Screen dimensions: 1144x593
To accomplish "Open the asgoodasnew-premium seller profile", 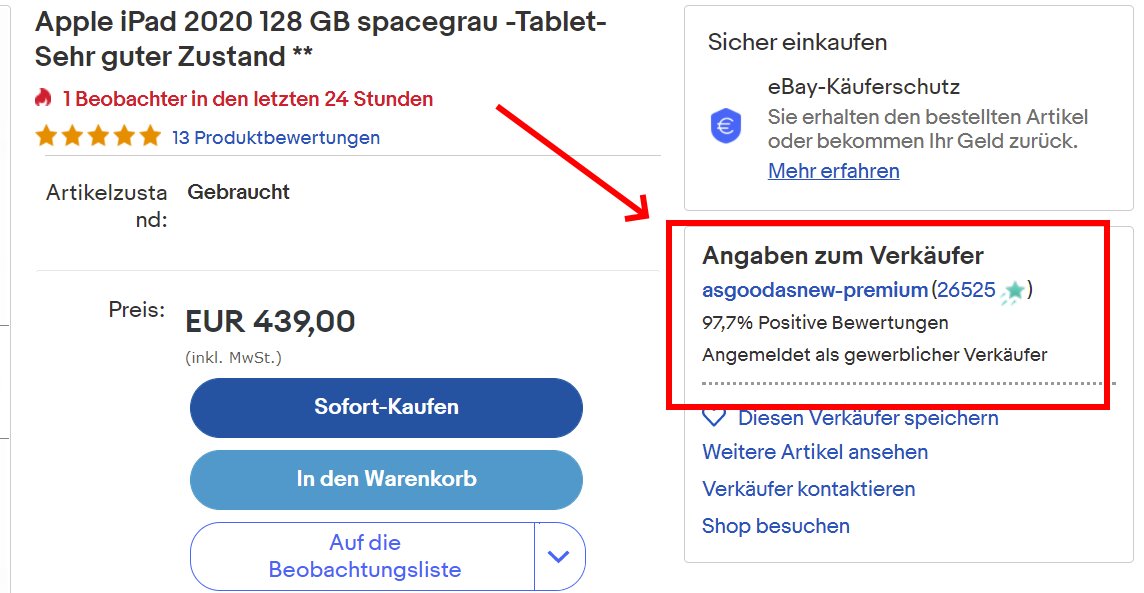I will (817, 289).
